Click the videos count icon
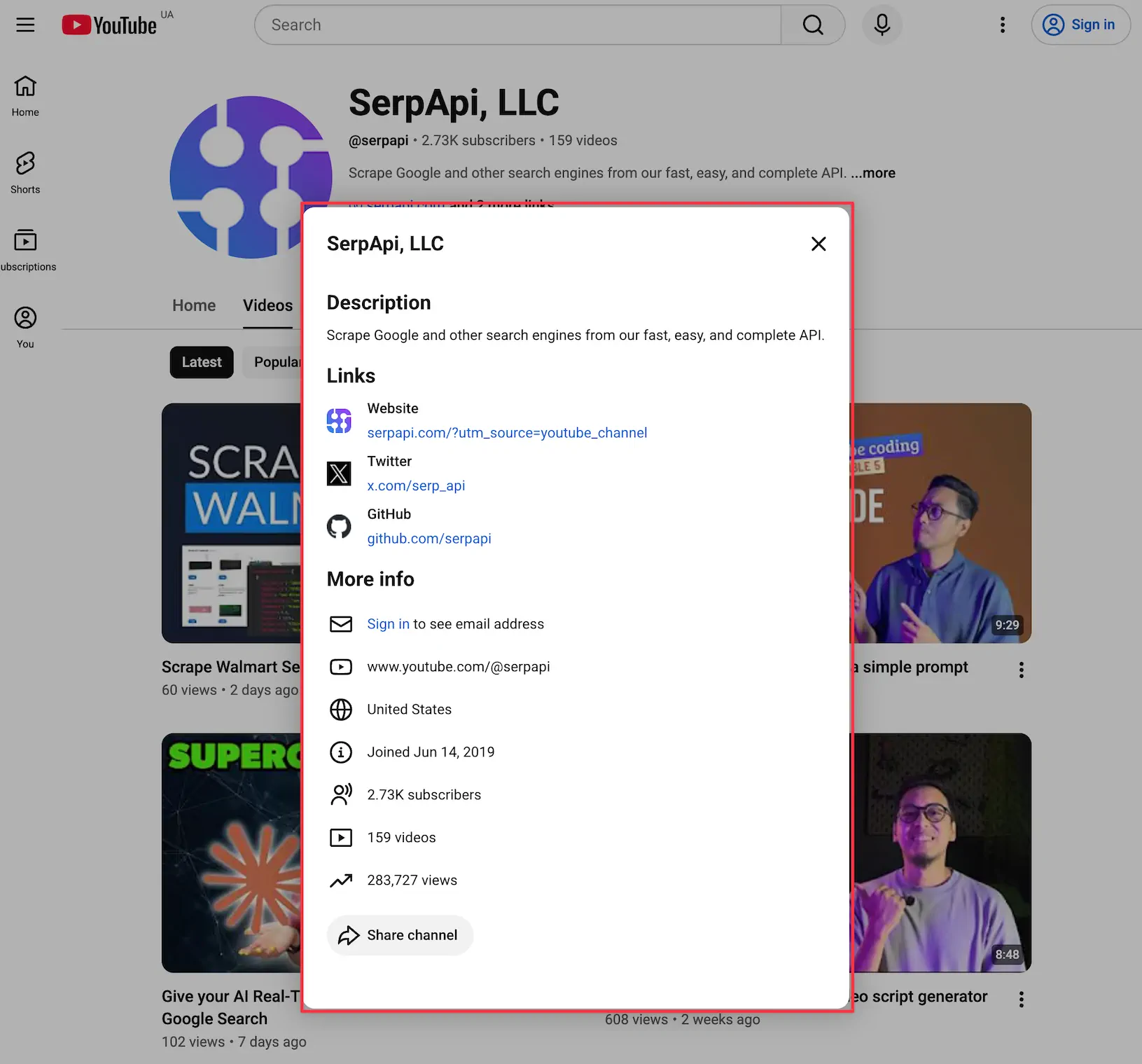The width and height of the screenshot is (1142, 1064). coord(341,838)
